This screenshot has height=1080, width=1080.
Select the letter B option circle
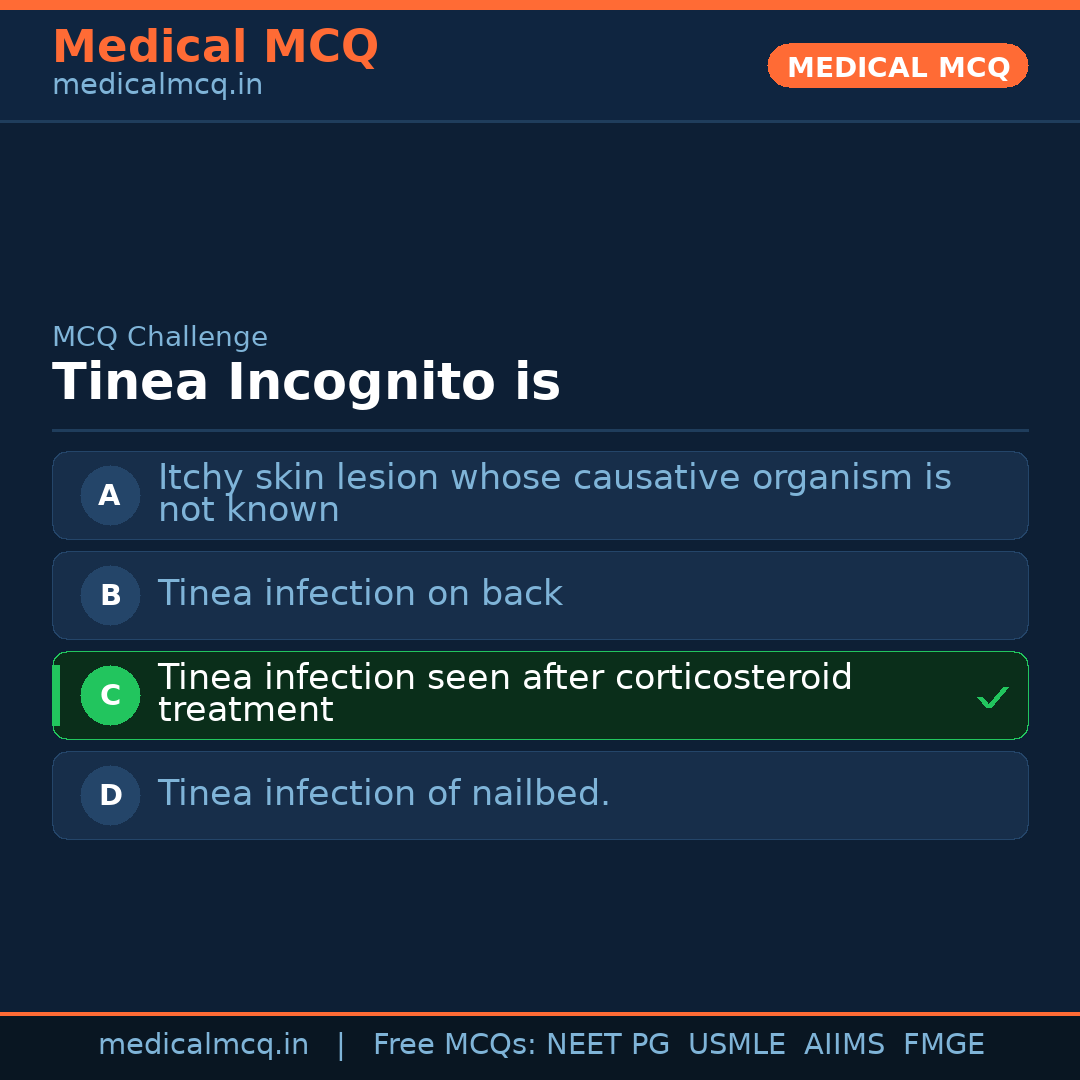pos(110,595)
